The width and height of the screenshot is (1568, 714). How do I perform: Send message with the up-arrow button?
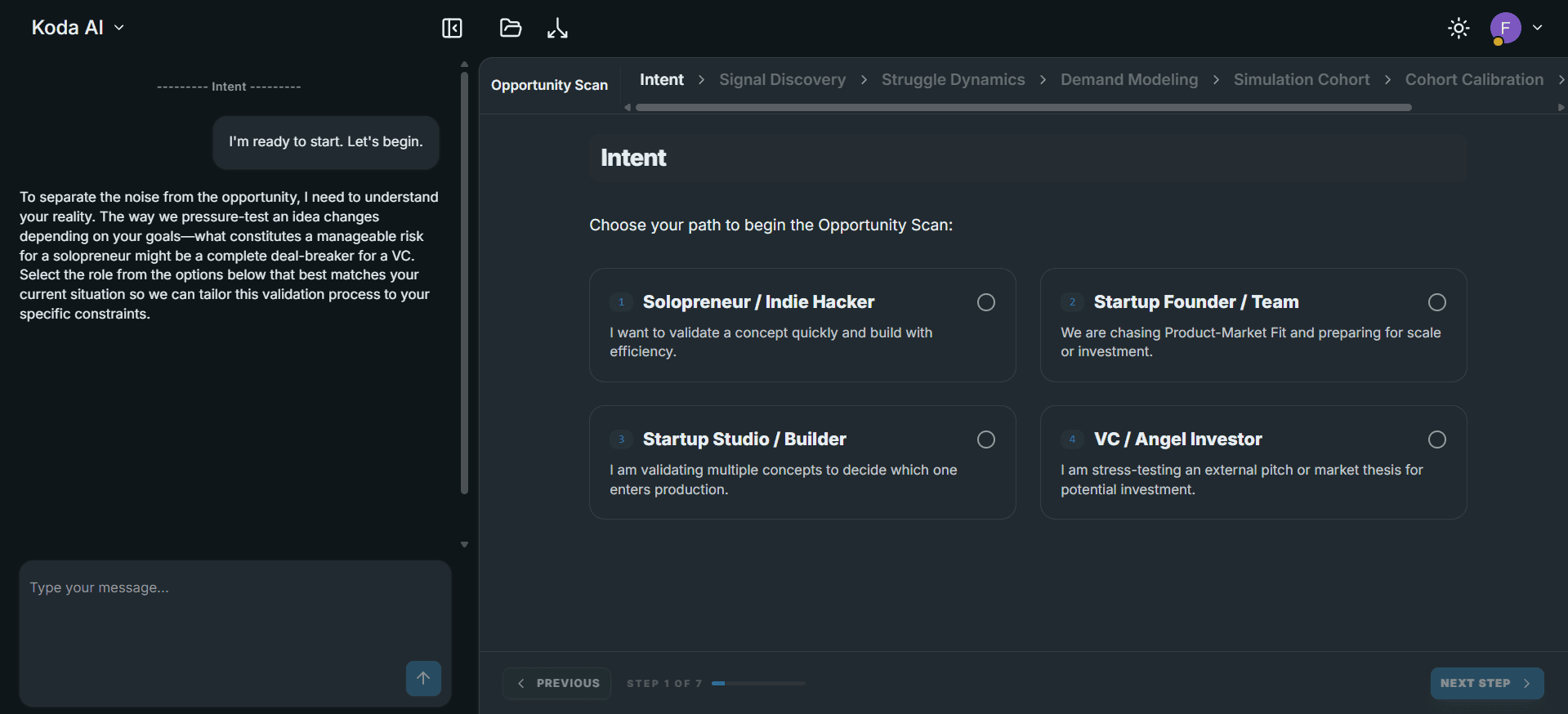(x=423, y=678)
